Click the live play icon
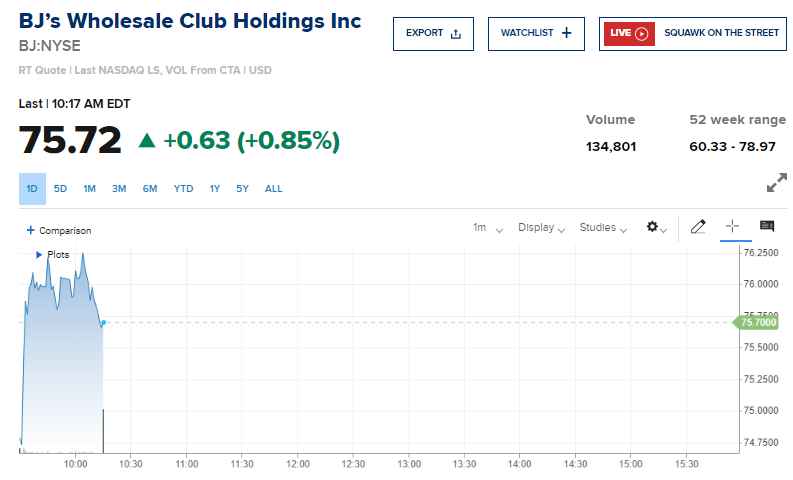Screen dimensions: 793x480 [642, 33]
